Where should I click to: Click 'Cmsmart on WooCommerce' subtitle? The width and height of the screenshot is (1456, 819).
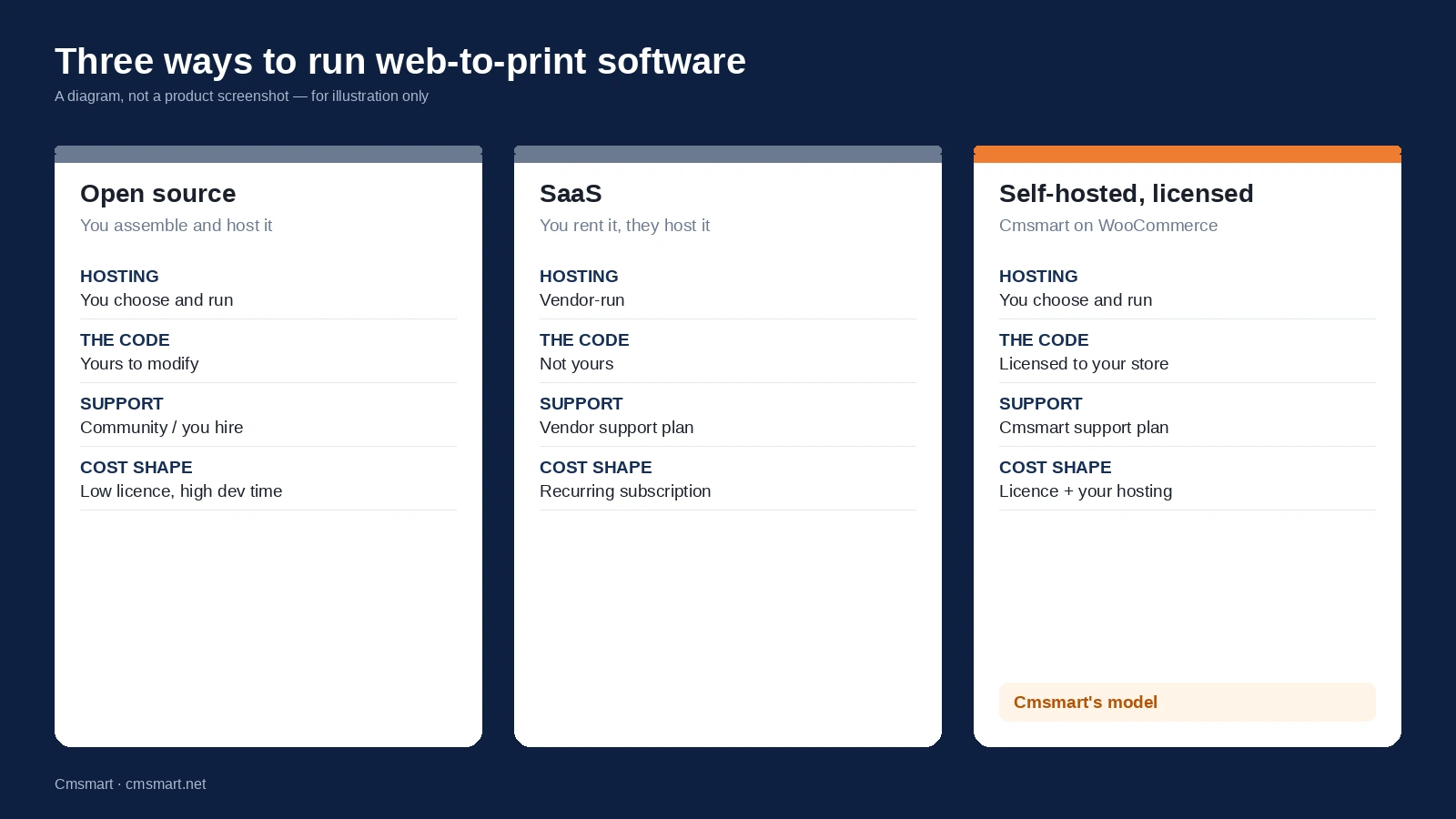(x=1108, y=226)
